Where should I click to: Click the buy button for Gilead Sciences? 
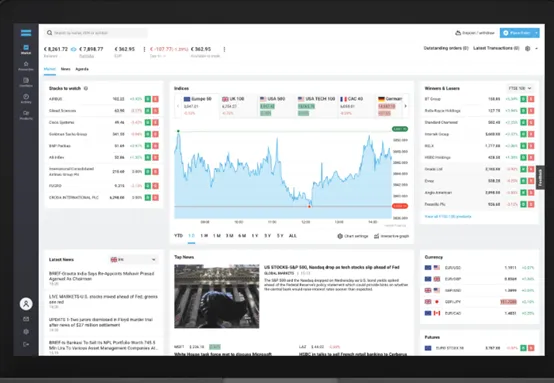(x=148, y=111)
